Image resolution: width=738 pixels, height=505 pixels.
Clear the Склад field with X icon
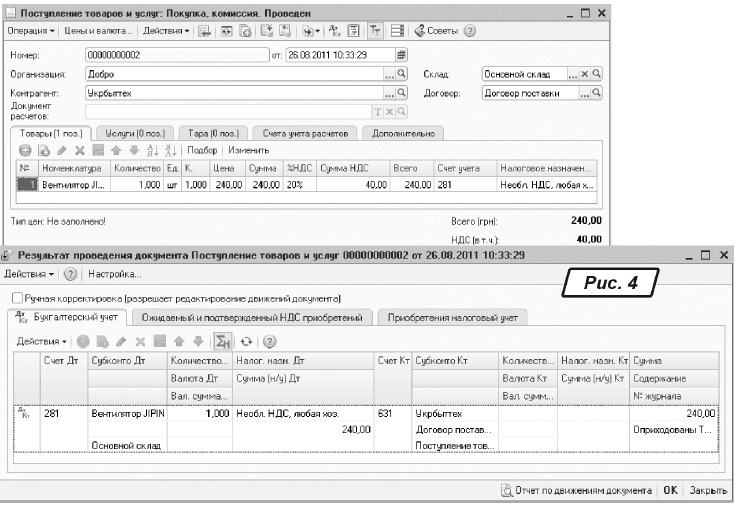click(x=586, y=74)
